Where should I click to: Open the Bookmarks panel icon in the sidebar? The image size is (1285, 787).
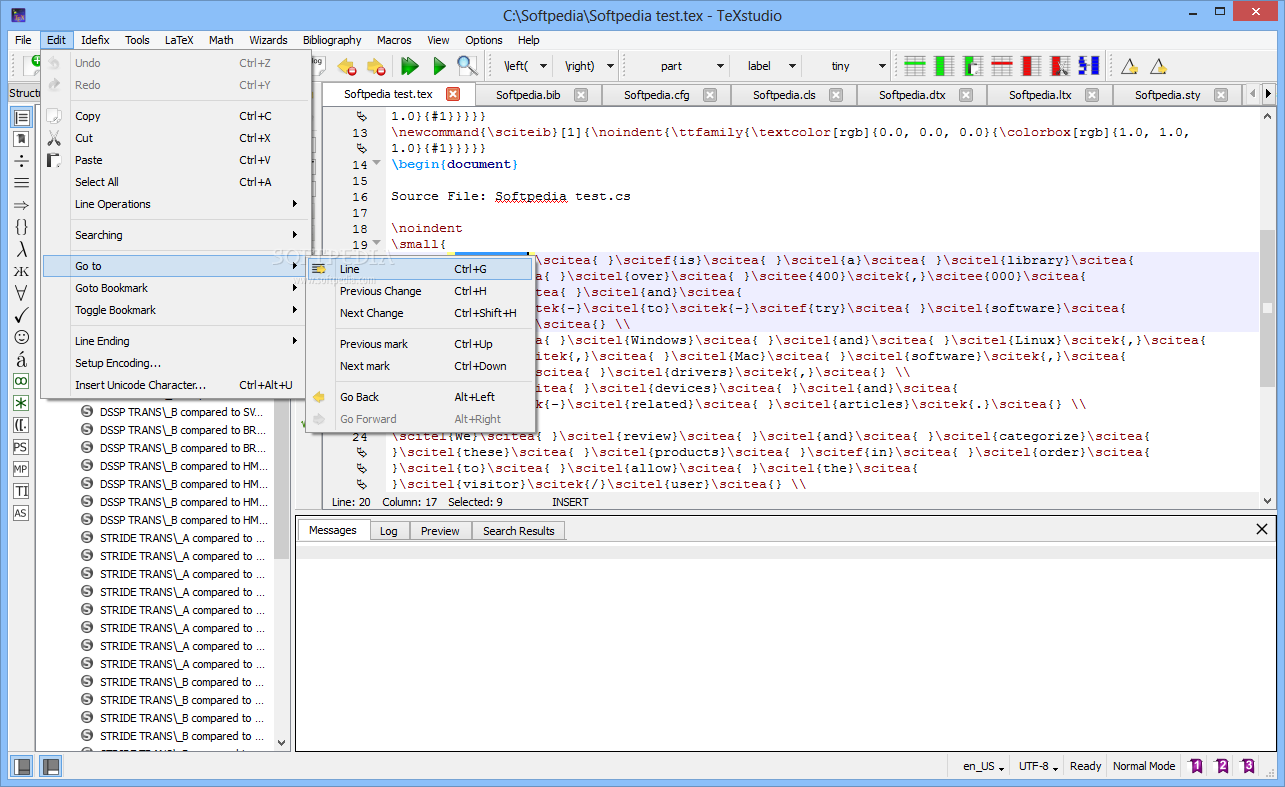click(21, 140)
